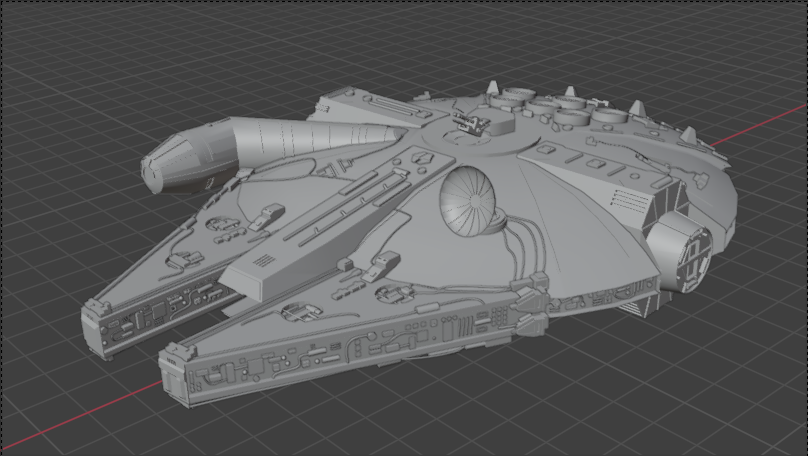Click the quad laser turret atop the hull

[469, 124]
